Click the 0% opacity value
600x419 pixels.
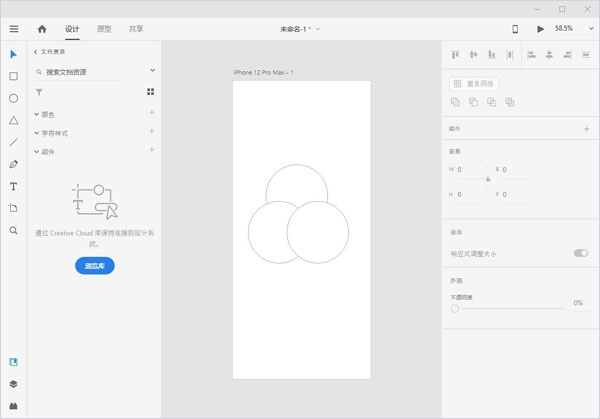coord(578,303)
